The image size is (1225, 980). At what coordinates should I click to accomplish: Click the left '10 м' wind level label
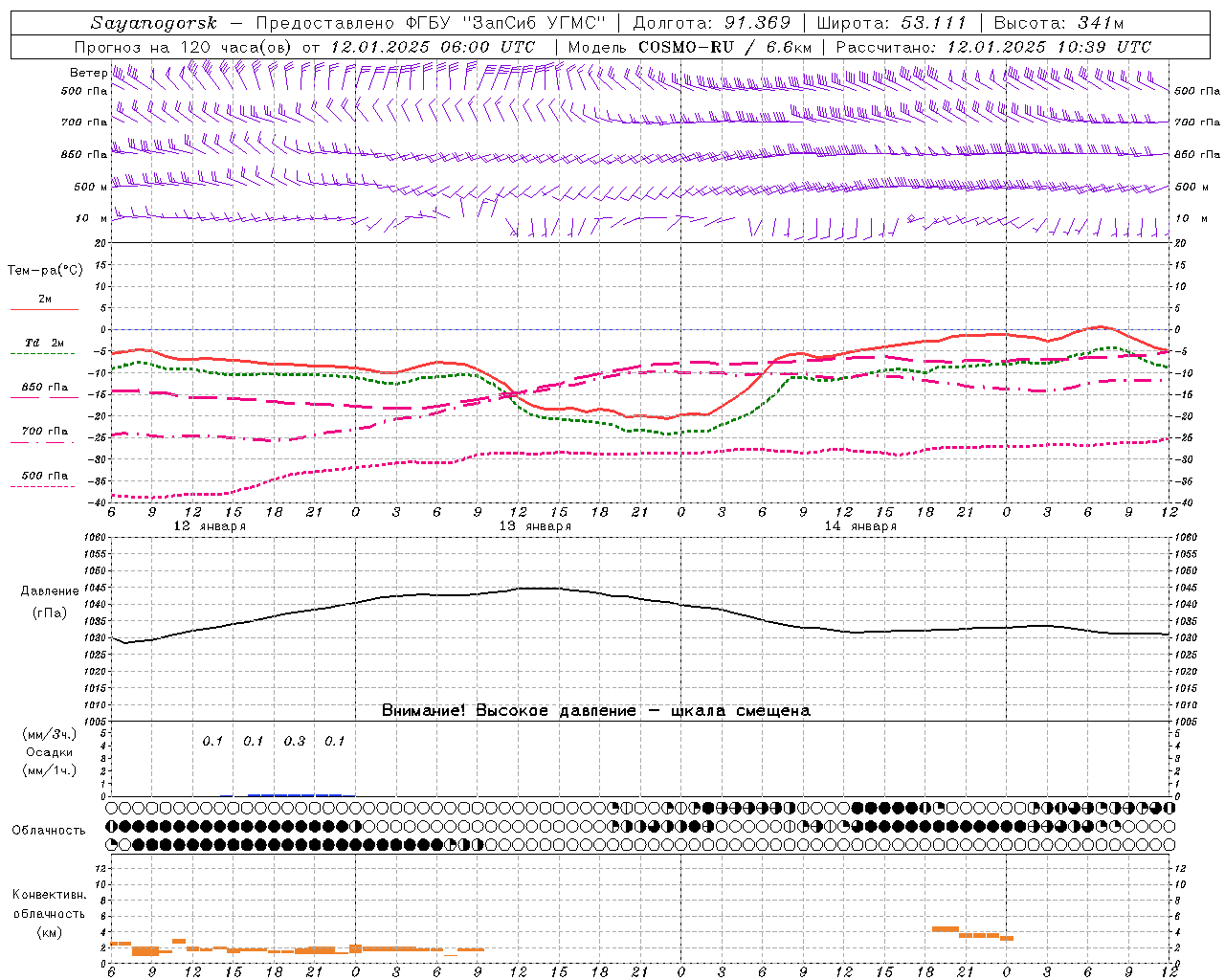tap(92, 218)
